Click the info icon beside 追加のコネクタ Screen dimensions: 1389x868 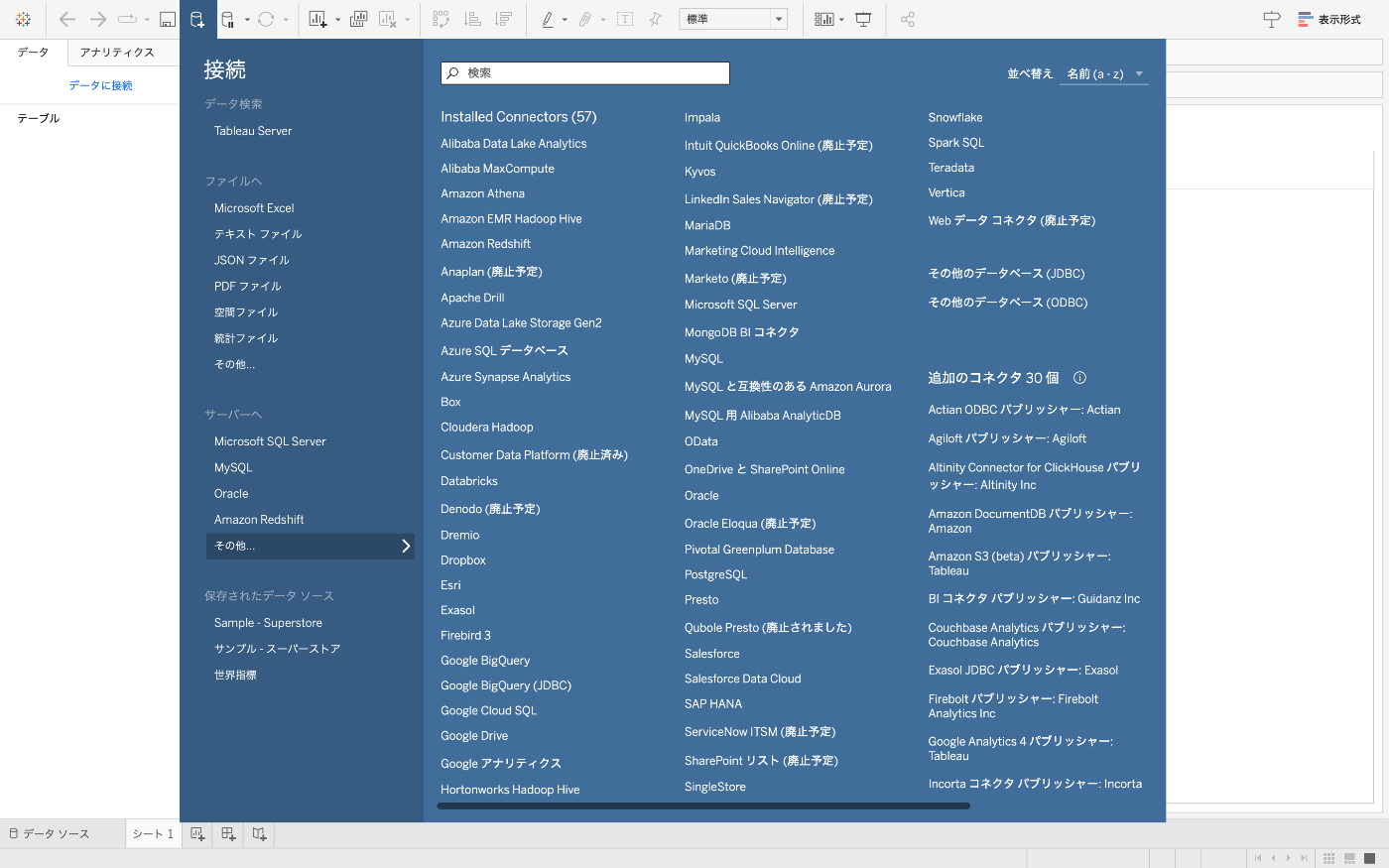coord(1080,378)
